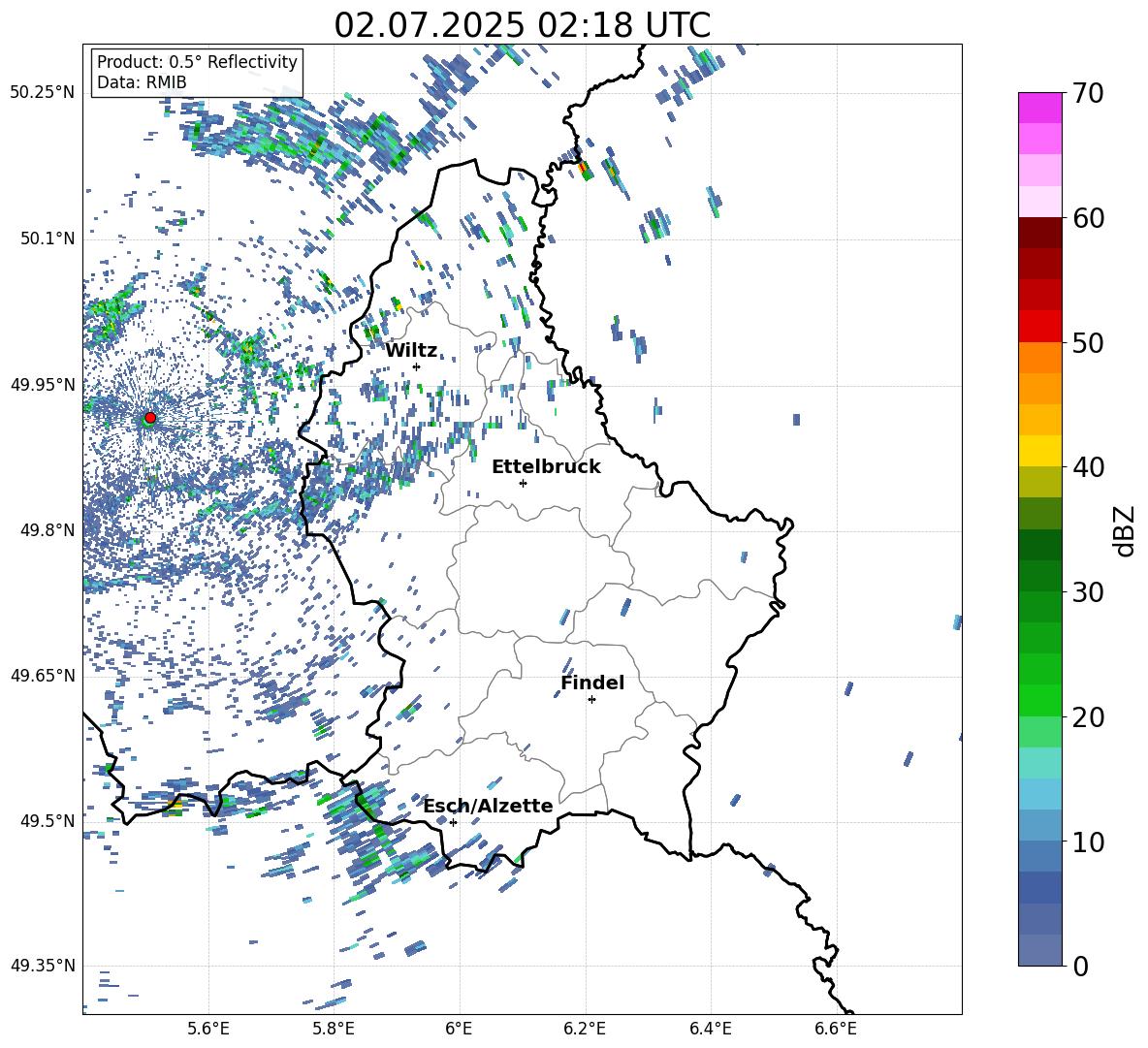Click the 49.5°N latitude label
Image resolution: width=1148 pixels, height=1048 pixels.
click(x=47, y=821)
